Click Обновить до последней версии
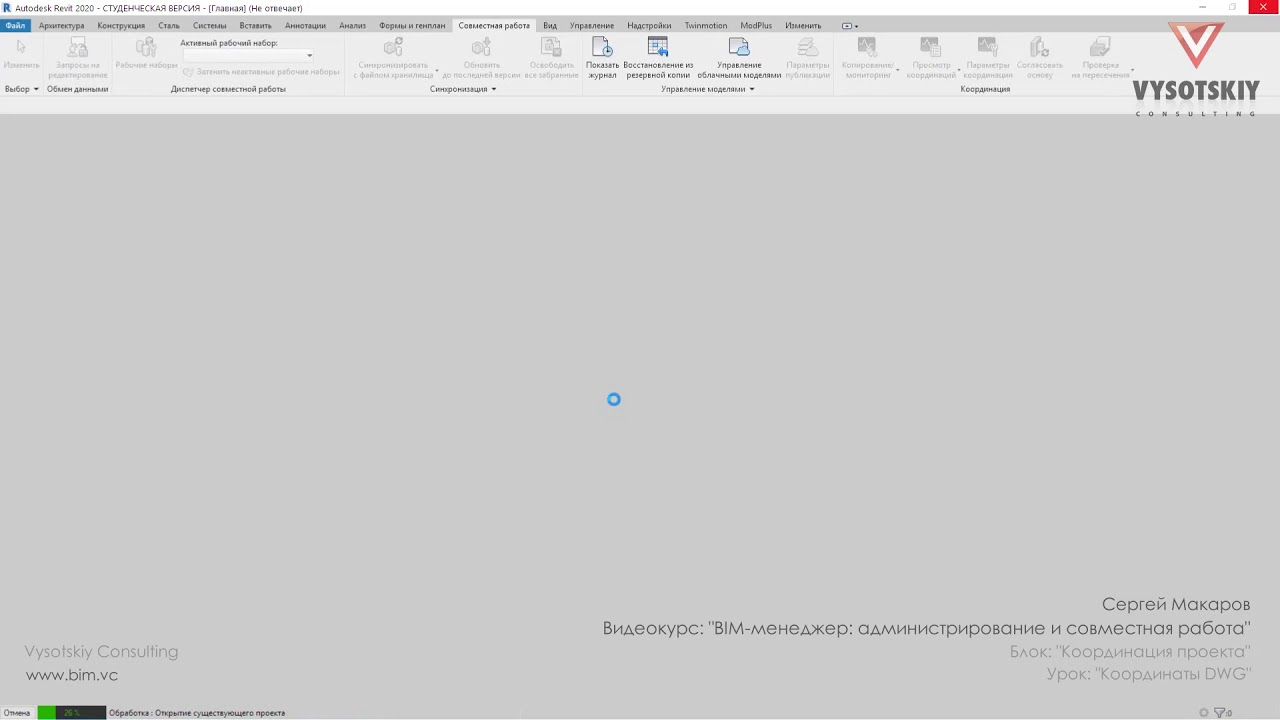 tap(482, 58)
